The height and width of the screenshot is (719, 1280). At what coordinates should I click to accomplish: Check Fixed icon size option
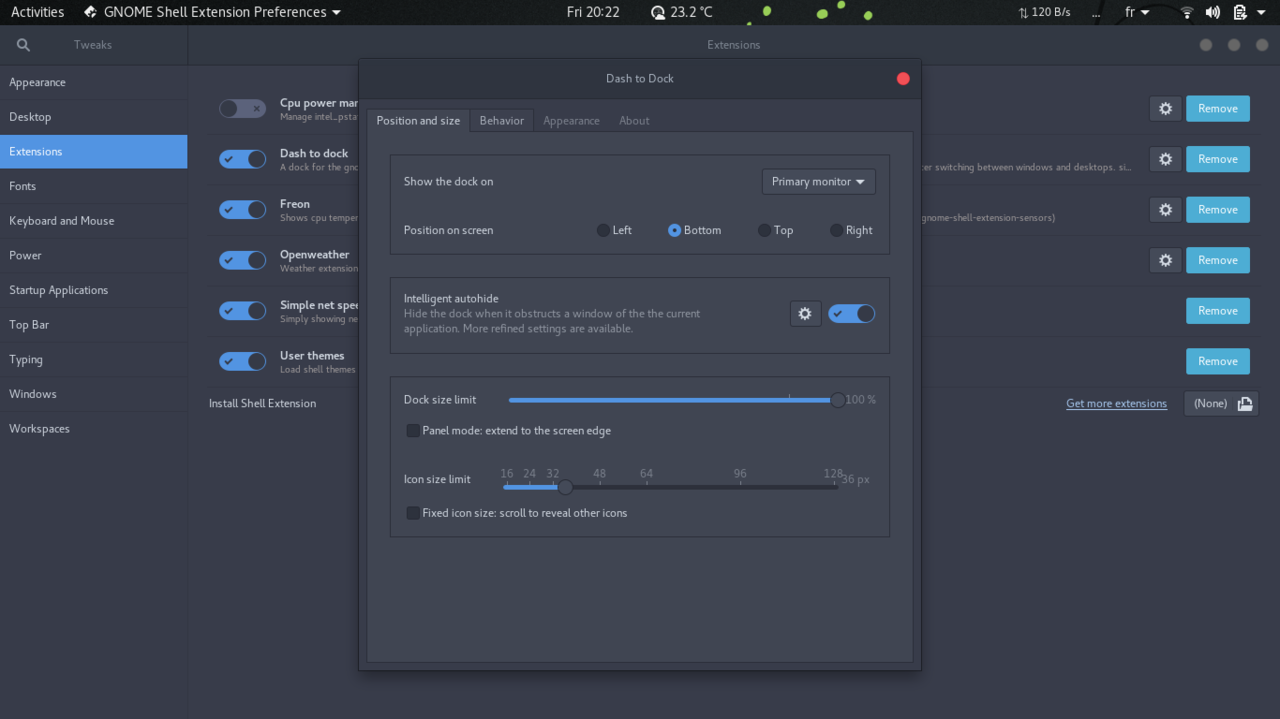pos(413,513)
